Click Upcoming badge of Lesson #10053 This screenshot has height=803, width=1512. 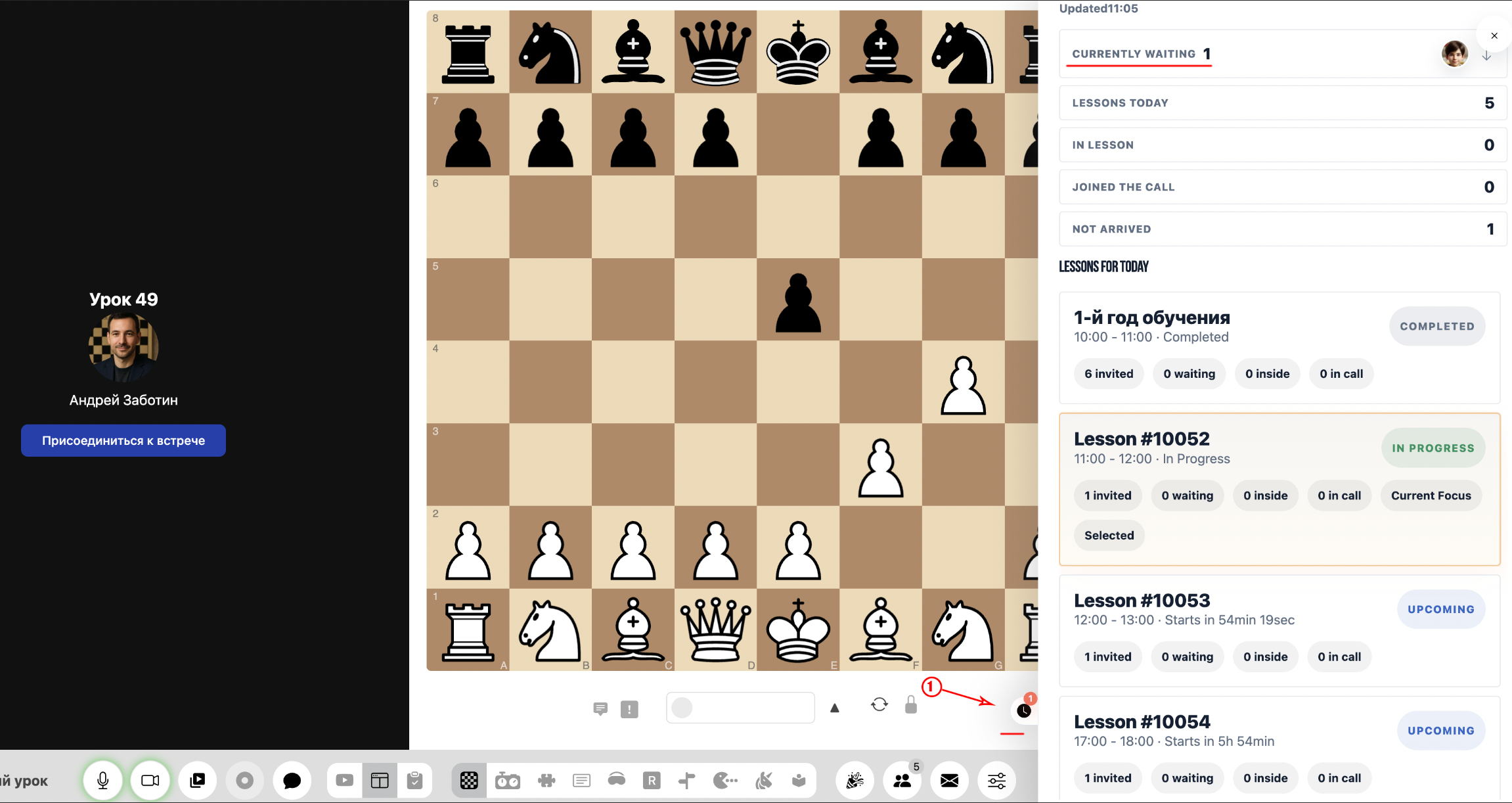coord(1441,609)
